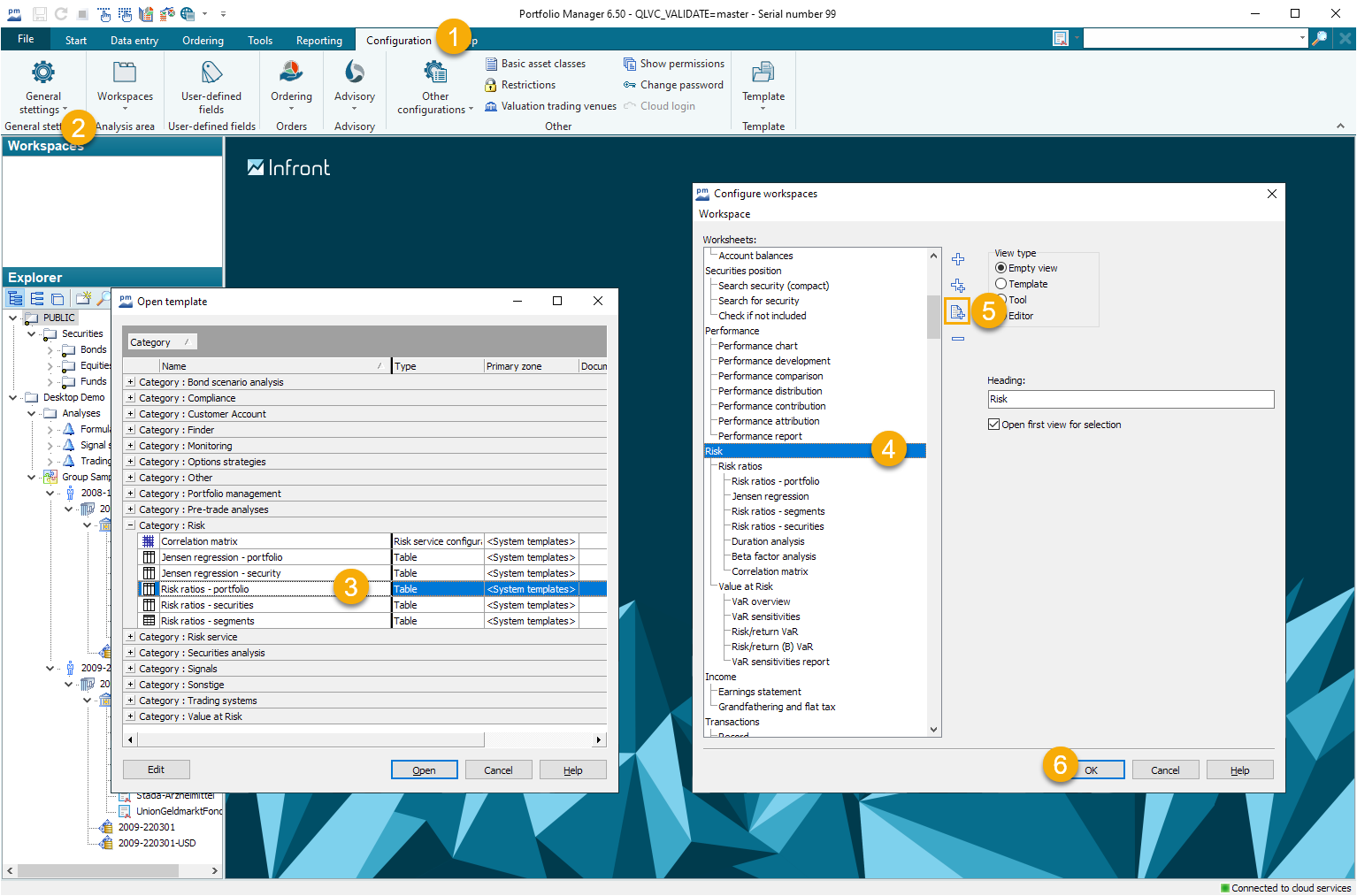Click Show permissions in ribbon
Image resolution: width=1357 pixels, height=896 pixels.
point(673,64)
